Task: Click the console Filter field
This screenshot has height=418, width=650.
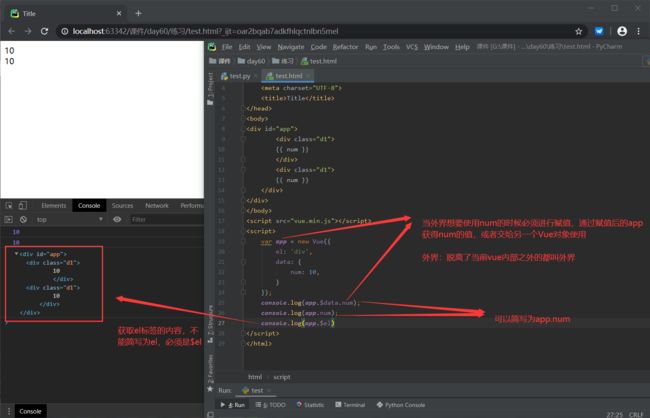Action: point(166,219)
